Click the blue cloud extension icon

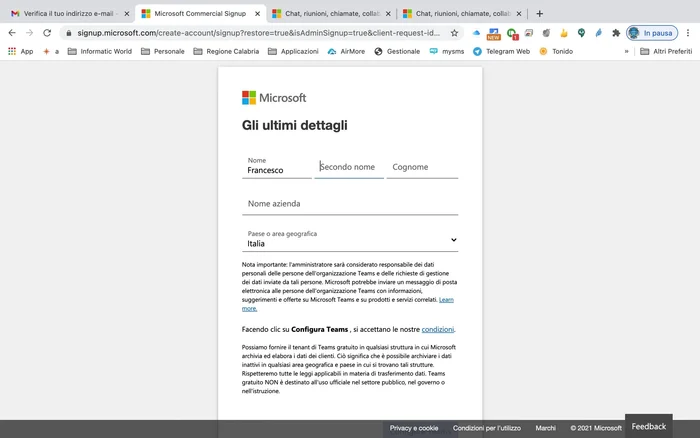coord(476,33)
